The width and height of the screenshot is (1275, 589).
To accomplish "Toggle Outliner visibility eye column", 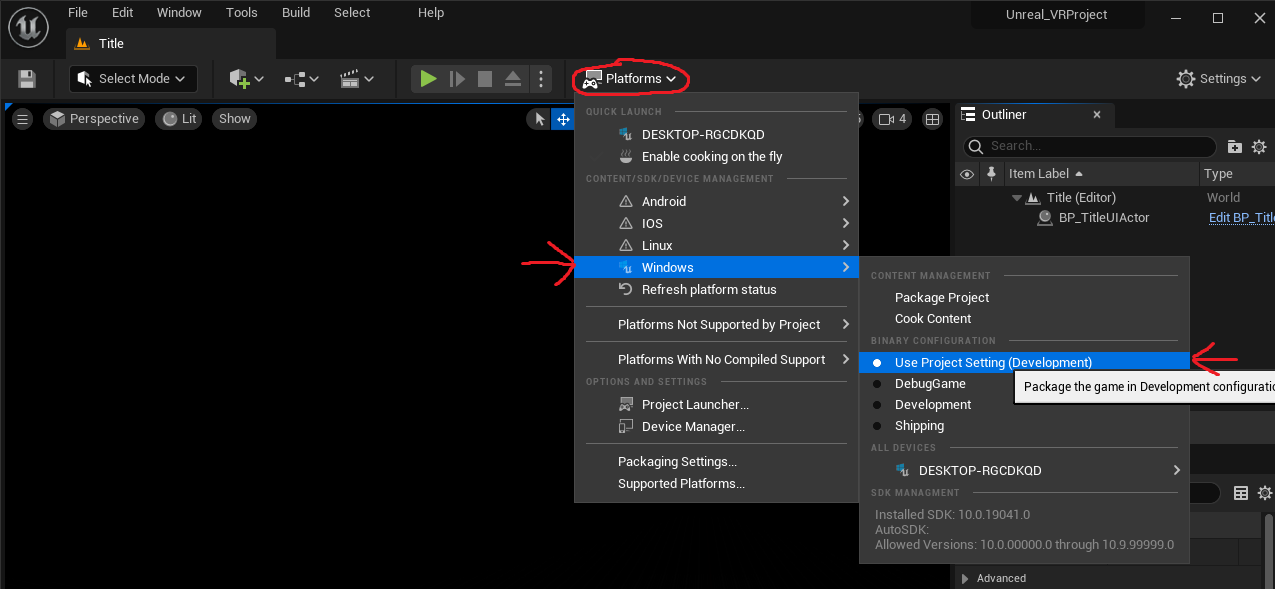I will pos(966,173).
